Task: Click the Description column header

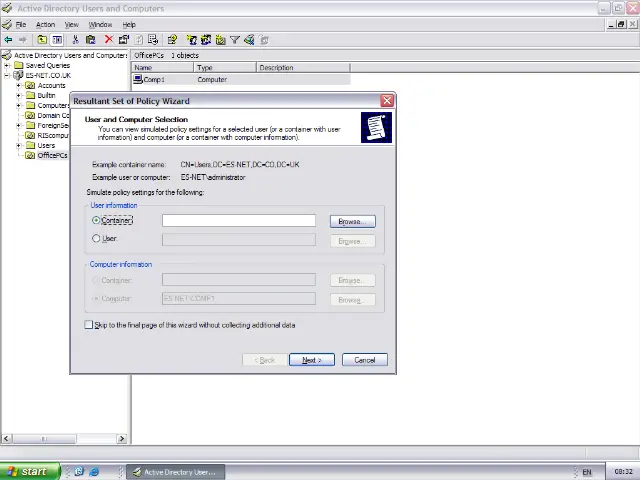Action: (303, 67)
